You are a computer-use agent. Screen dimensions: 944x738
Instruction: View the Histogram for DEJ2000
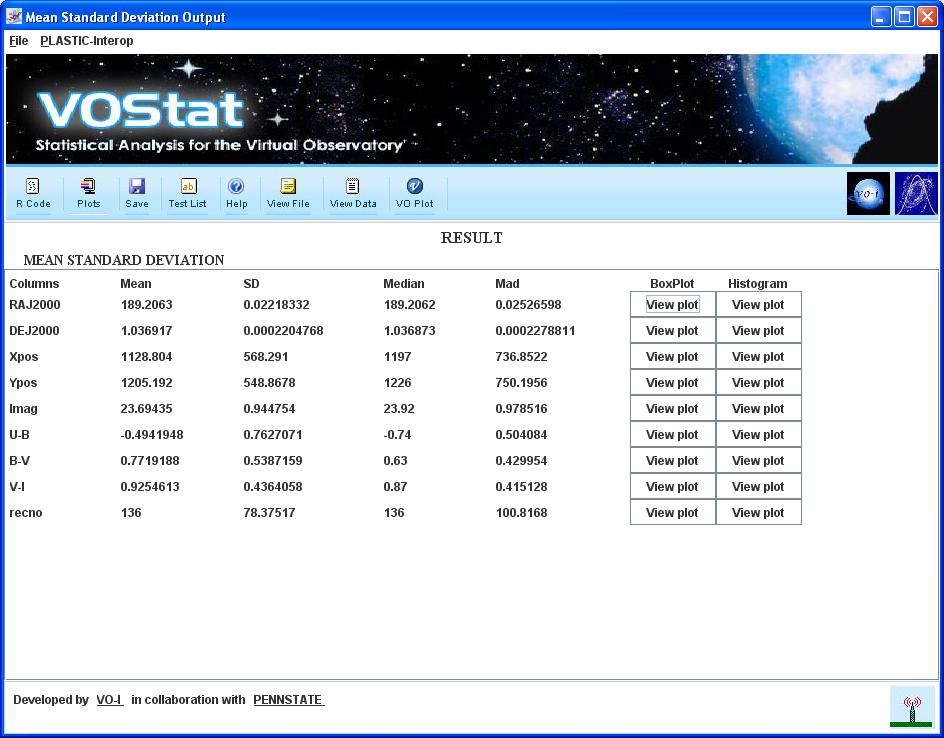click(758, 330)
